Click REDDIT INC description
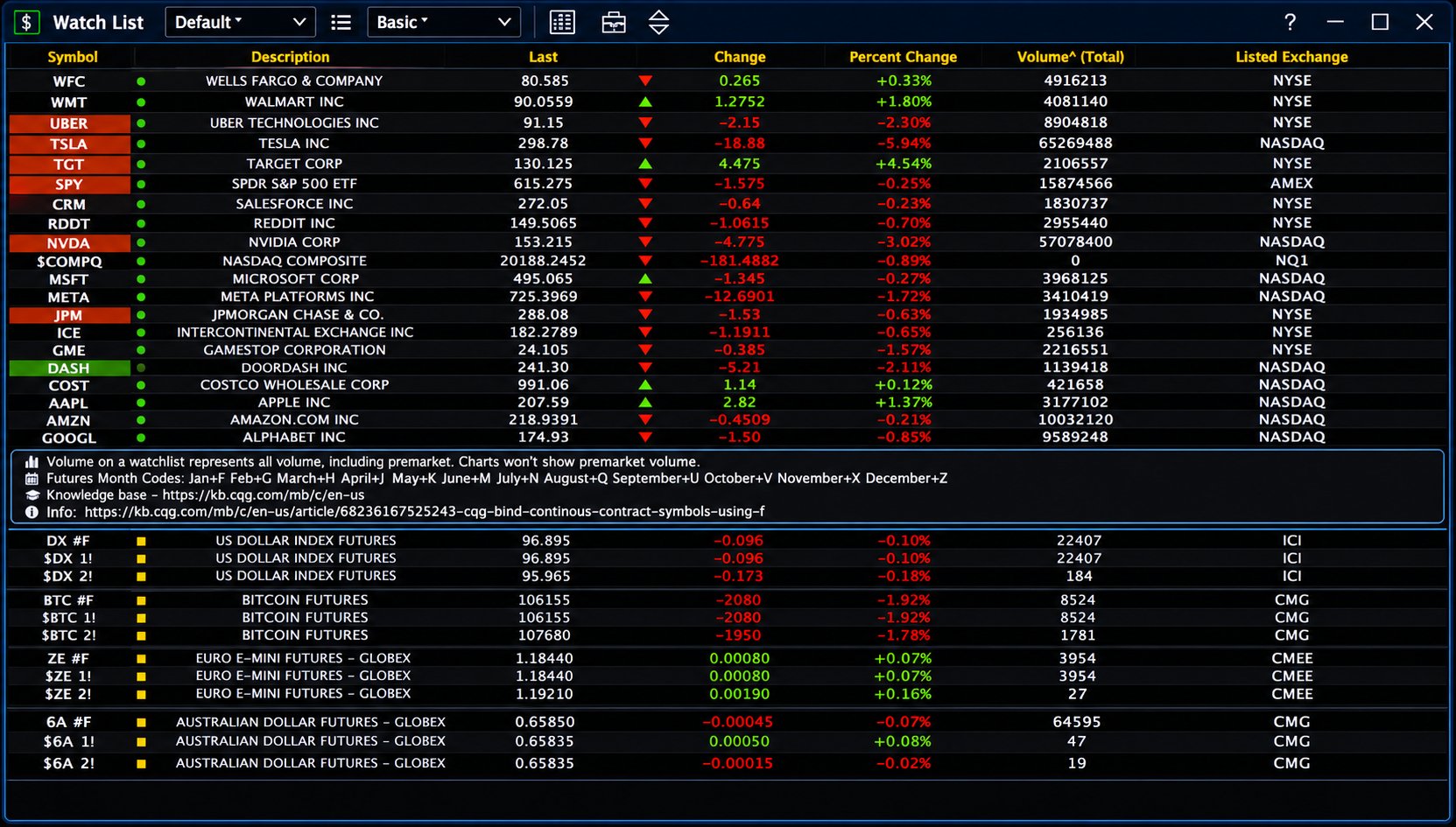Screen dimensions: 1456x827 pos(294,224)
